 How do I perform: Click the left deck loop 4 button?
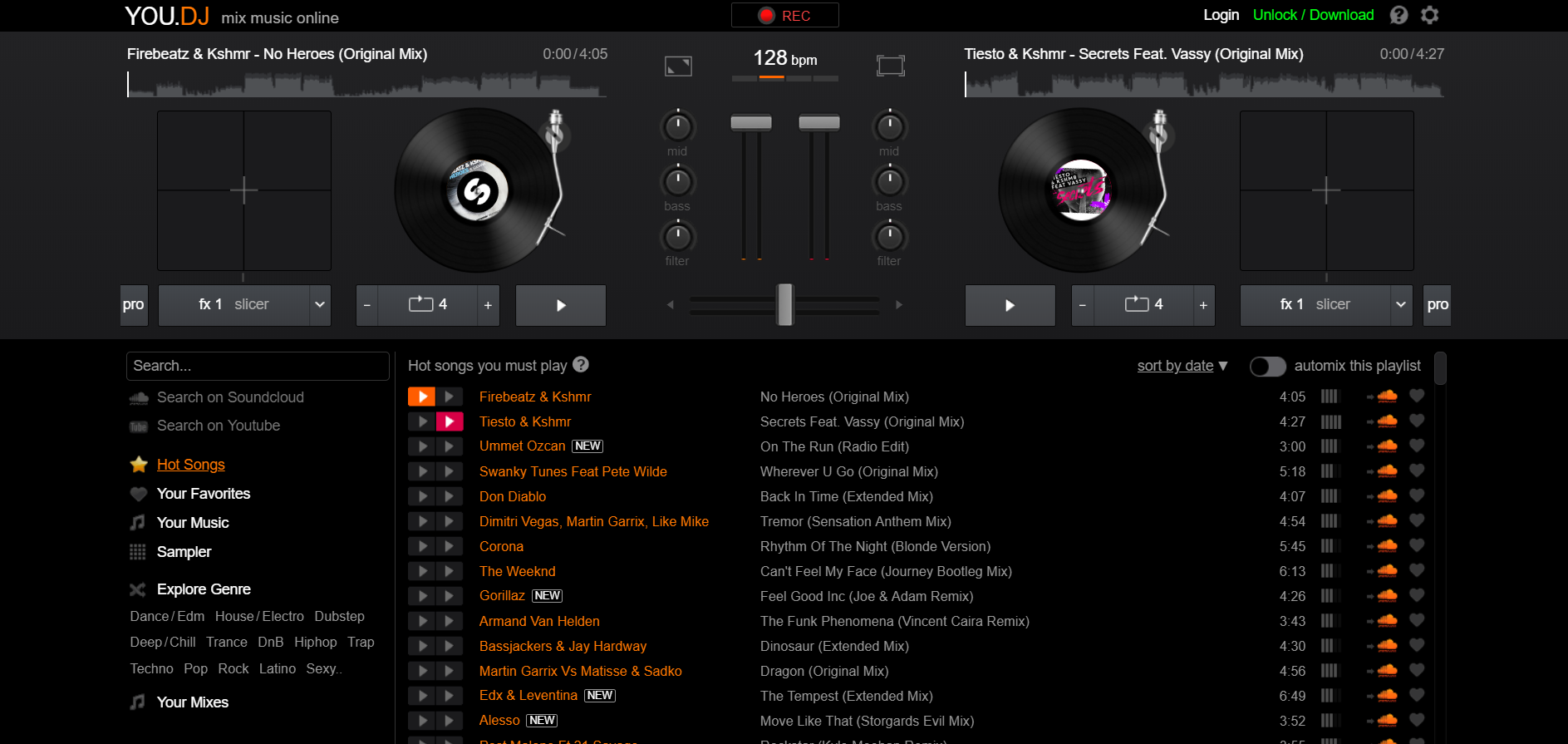click(428, 305)
